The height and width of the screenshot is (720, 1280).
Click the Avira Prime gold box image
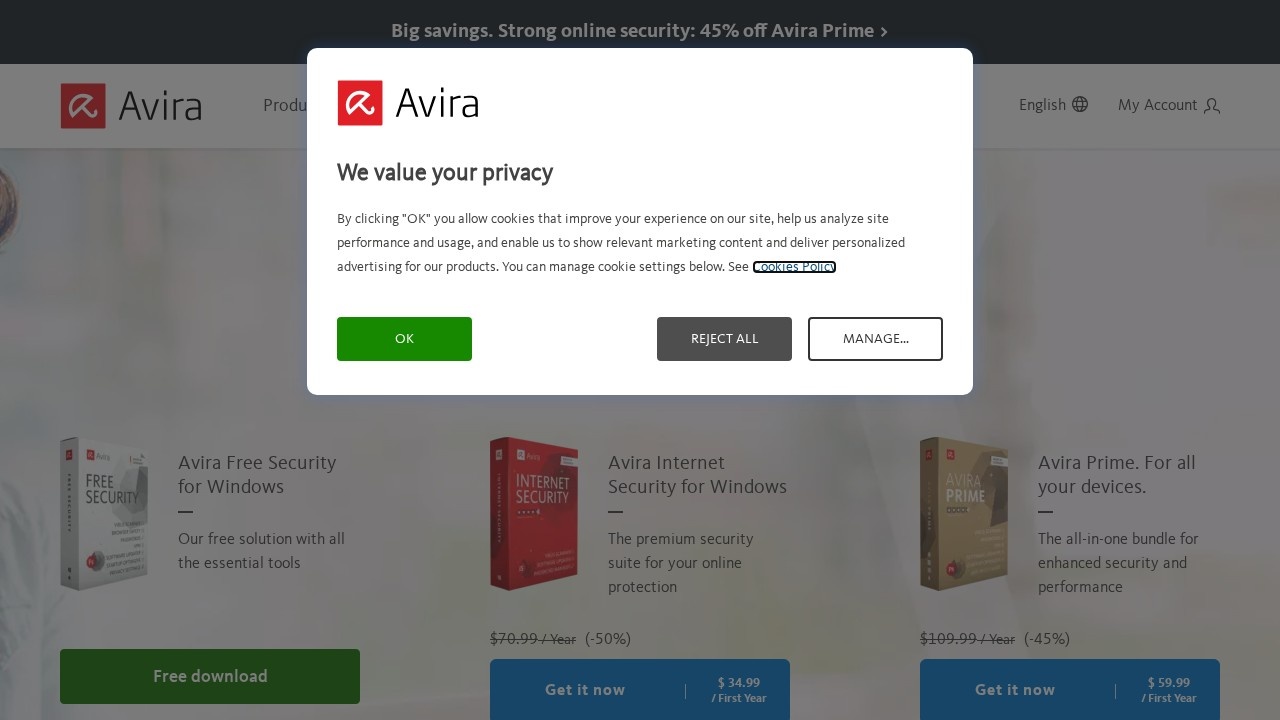(x=964, y=514)
